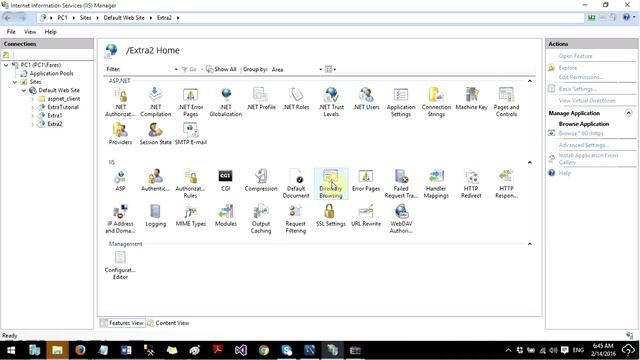Click Advanced Settings action link

point(584,145)
